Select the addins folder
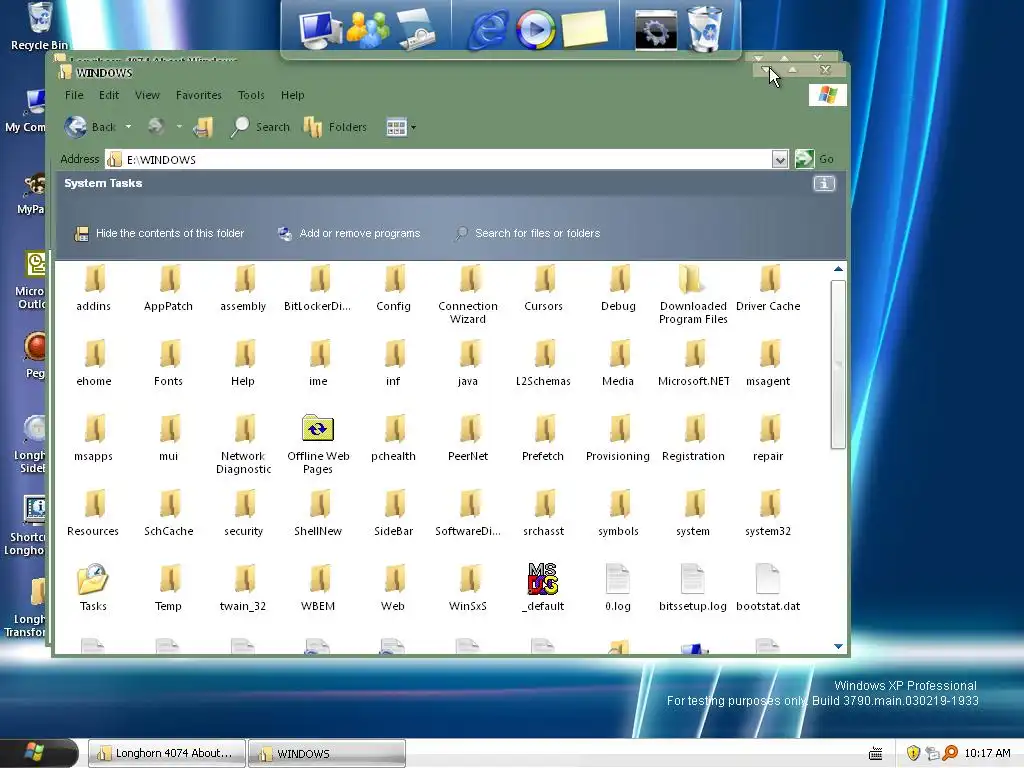 coord(93,288)
